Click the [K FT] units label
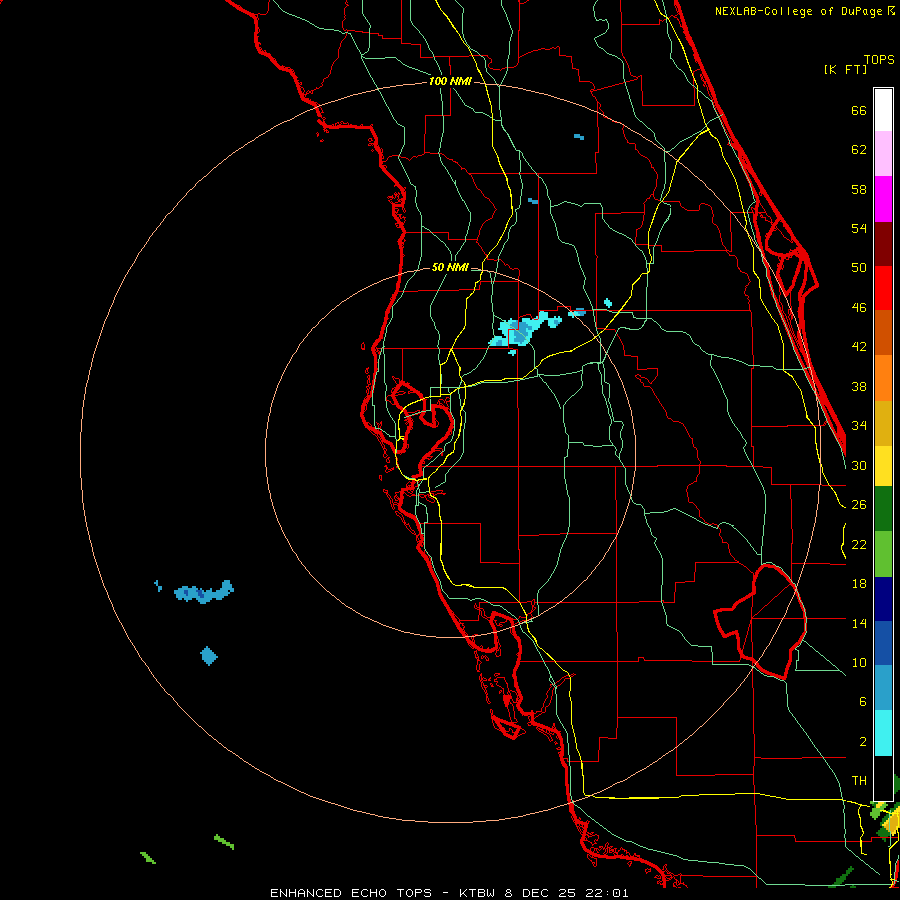 845,69
